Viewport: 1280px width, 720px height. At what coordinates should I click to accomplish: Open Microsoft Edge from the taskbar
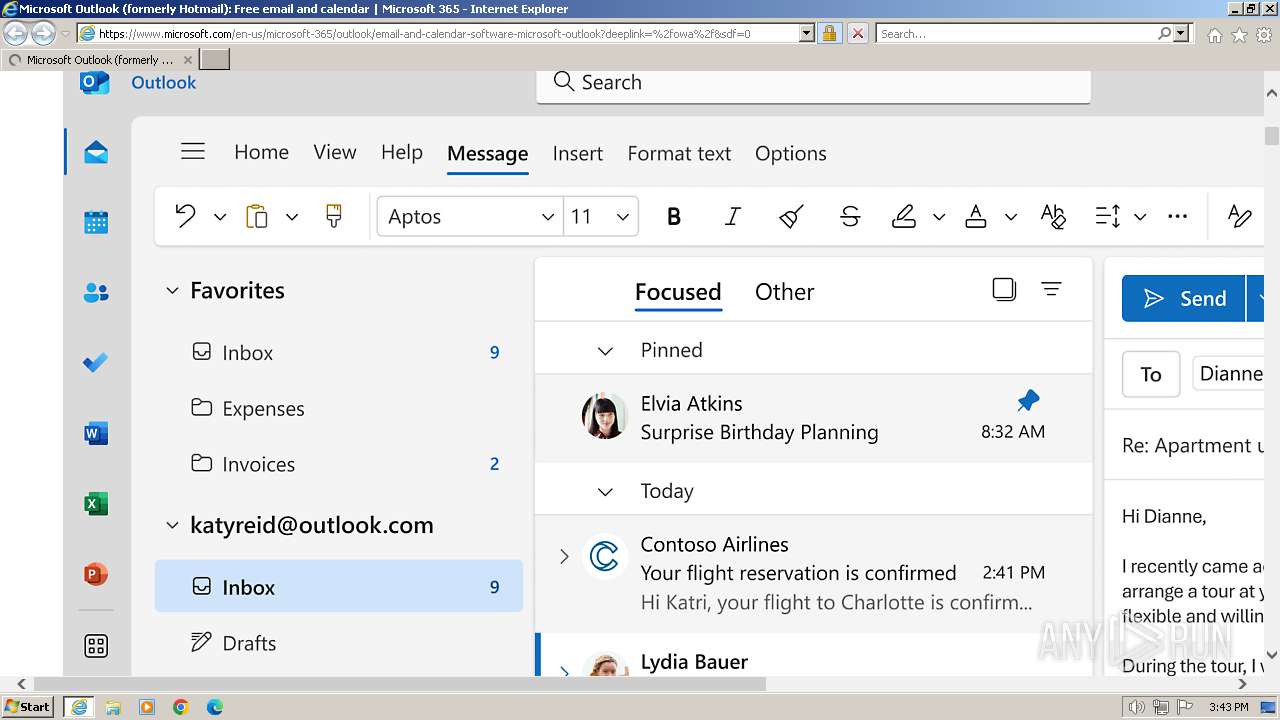coord(215,707)
